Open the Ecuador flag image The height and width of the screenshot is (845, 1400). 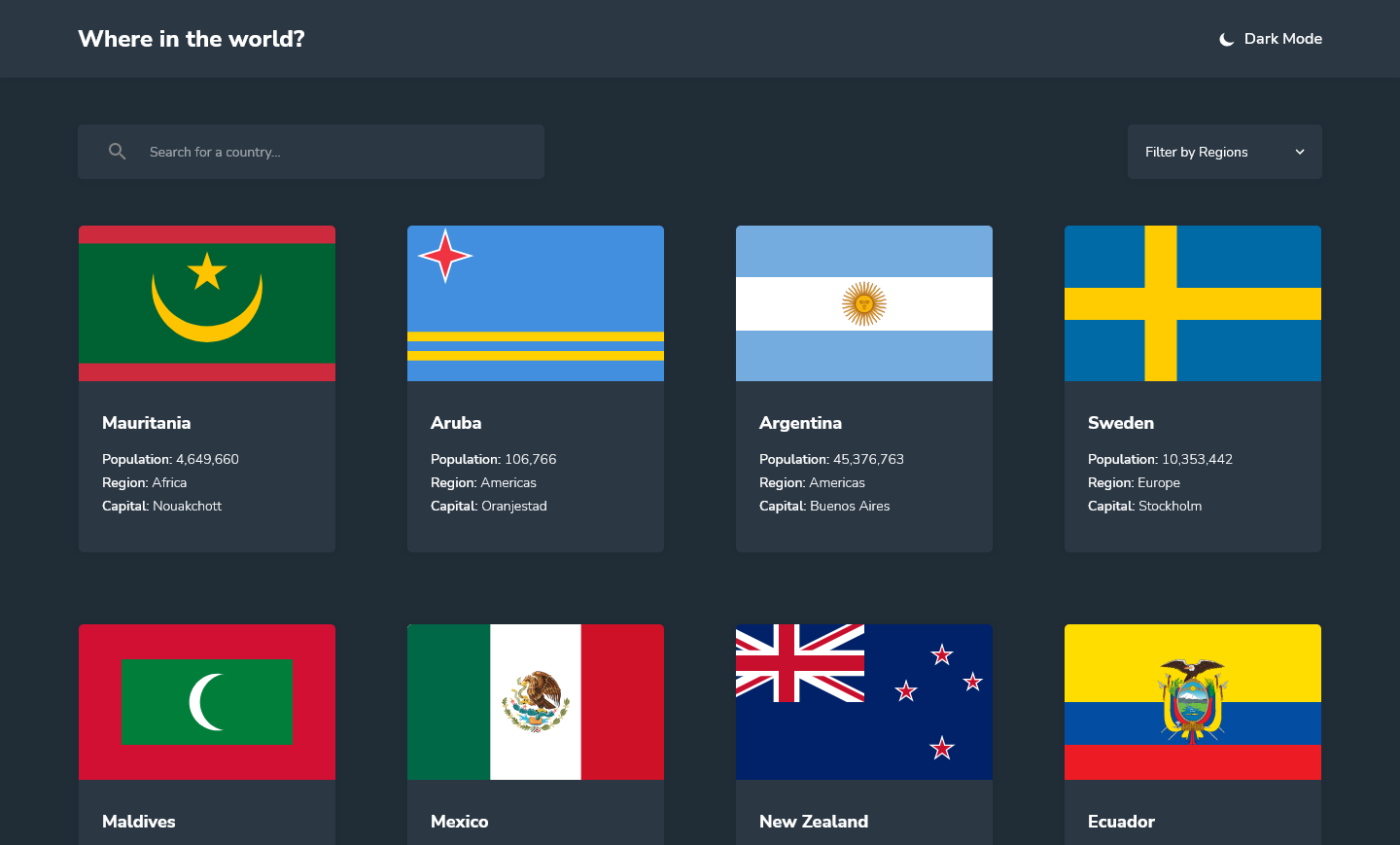1193,702
